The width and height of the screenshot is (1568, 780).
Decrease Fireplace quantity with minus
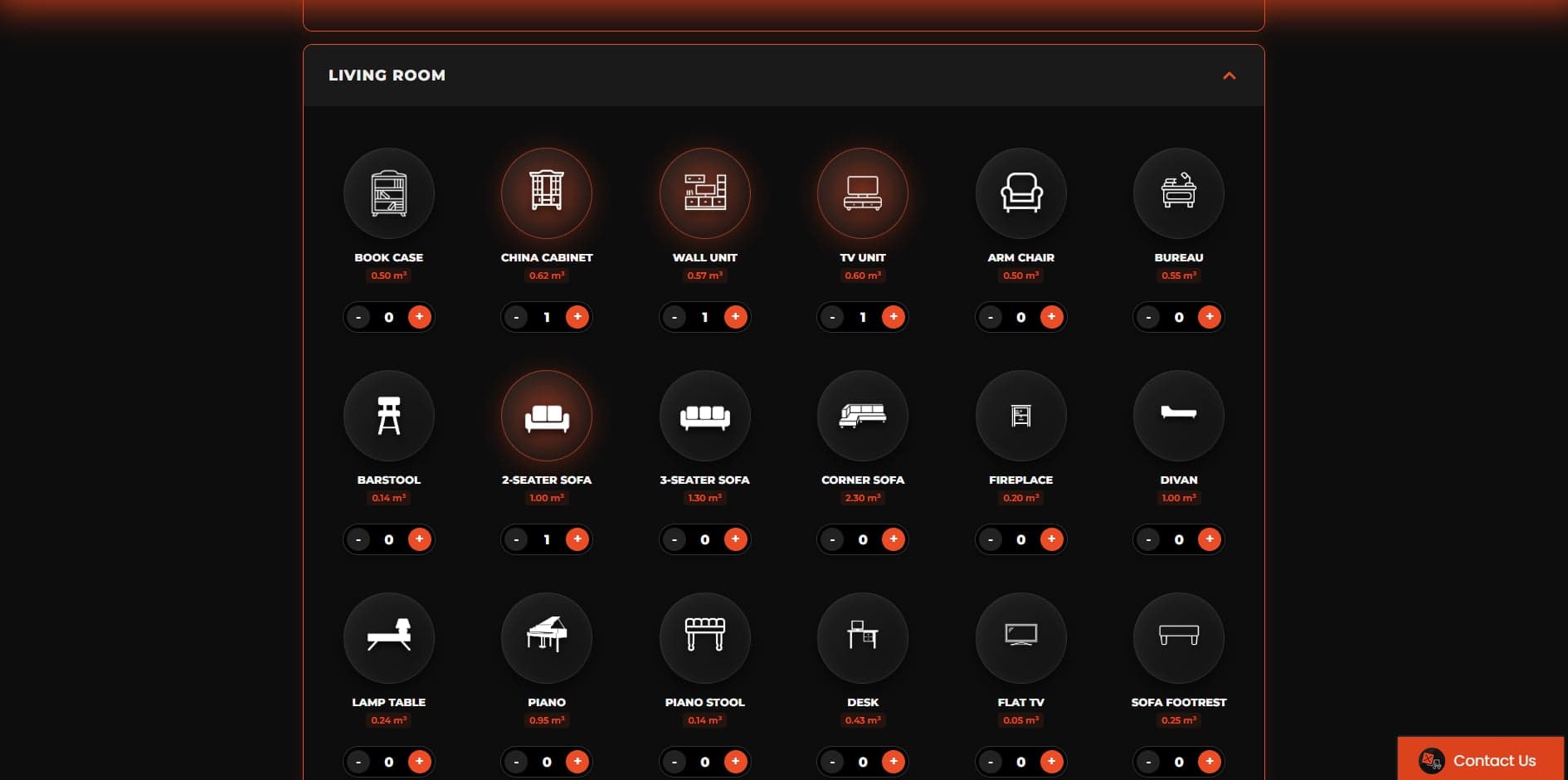tap(991, 539)
